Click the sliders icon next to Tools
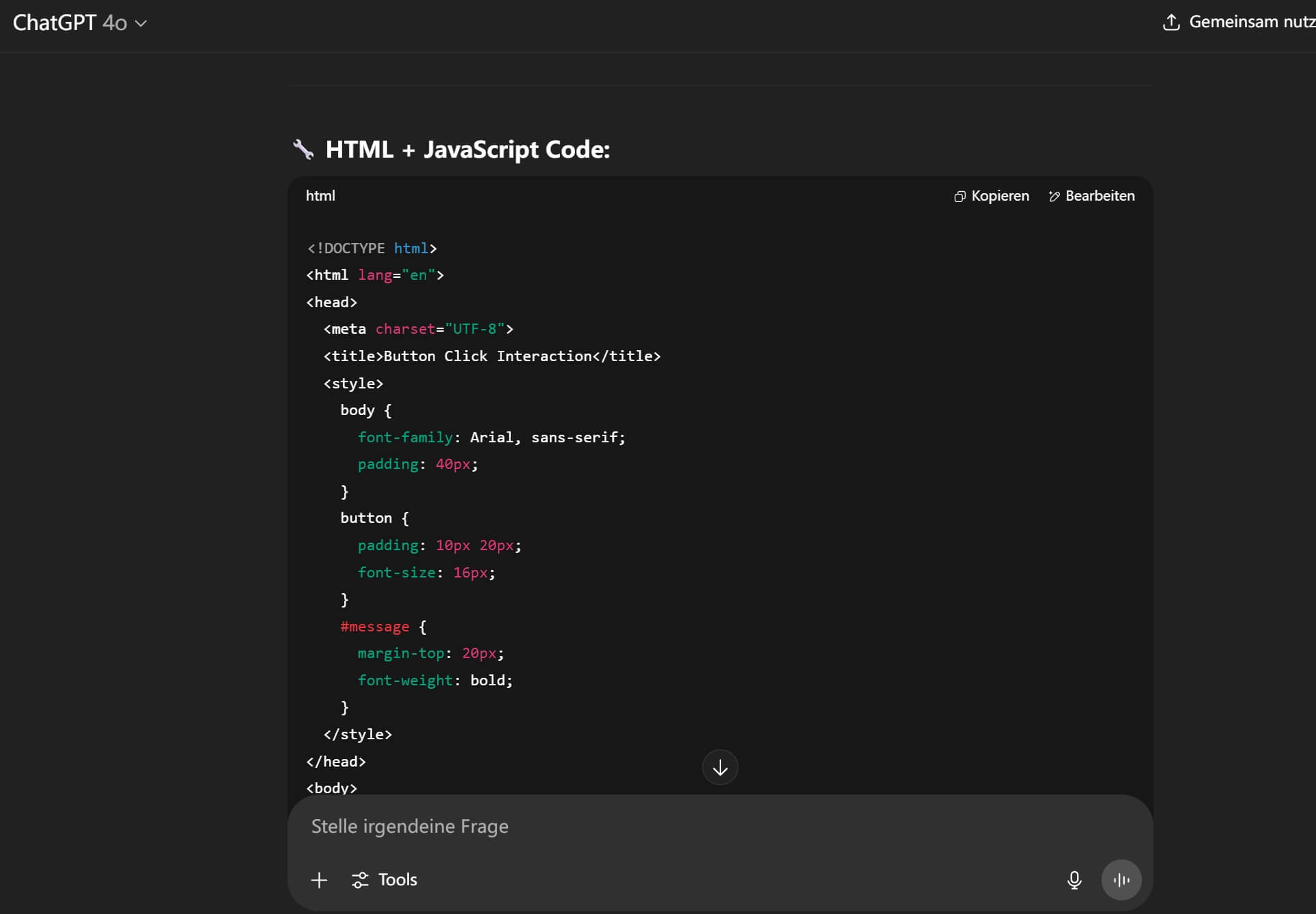The image size is (1316, 914). 360,880
